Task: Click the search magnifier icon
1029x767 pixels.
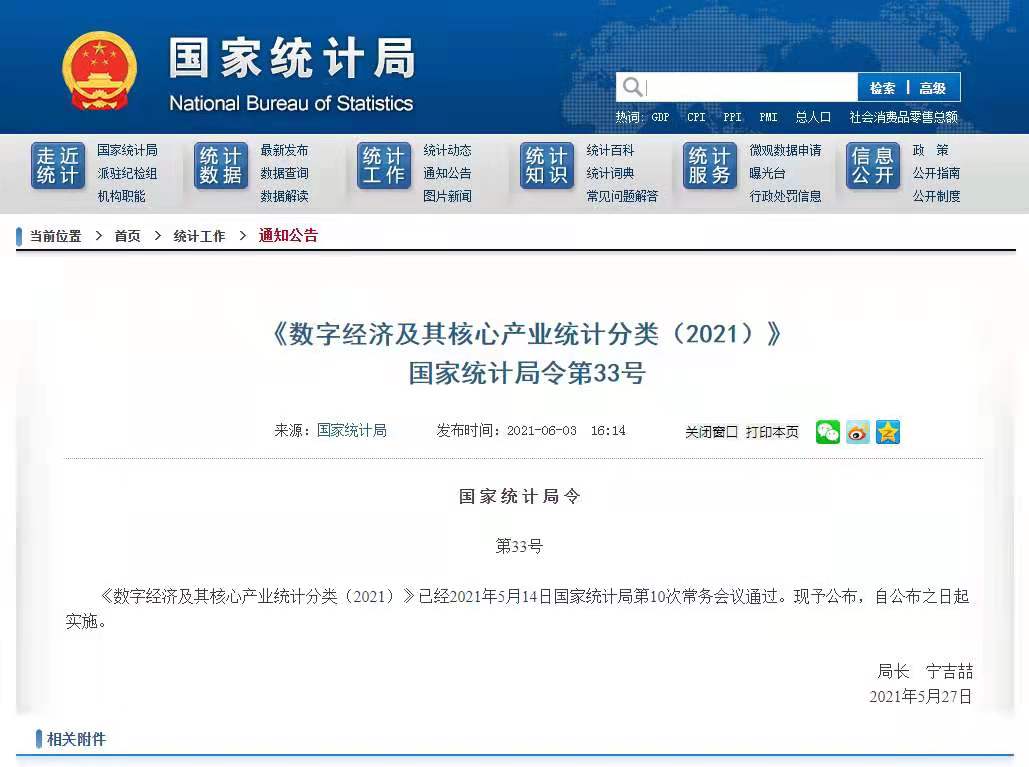Action: click(x=632, y=87)
